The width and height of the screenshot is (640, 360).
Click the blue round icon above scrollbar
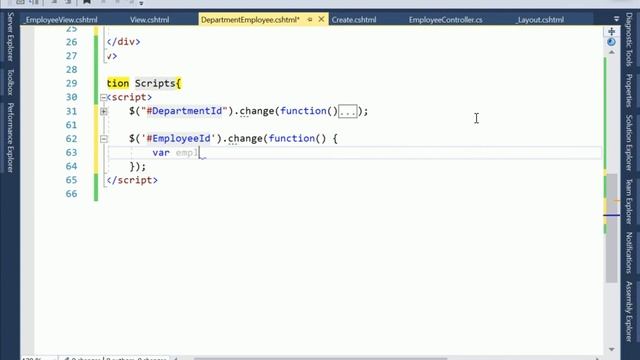click(611, 42)
